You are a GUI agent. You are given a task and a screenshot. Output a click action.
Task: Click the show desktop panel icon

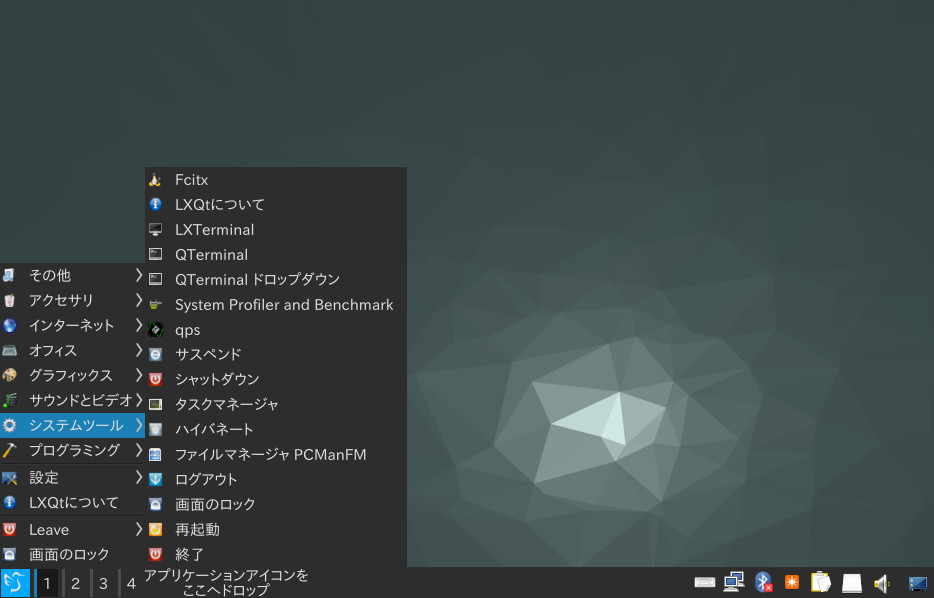tap(917, 583)
